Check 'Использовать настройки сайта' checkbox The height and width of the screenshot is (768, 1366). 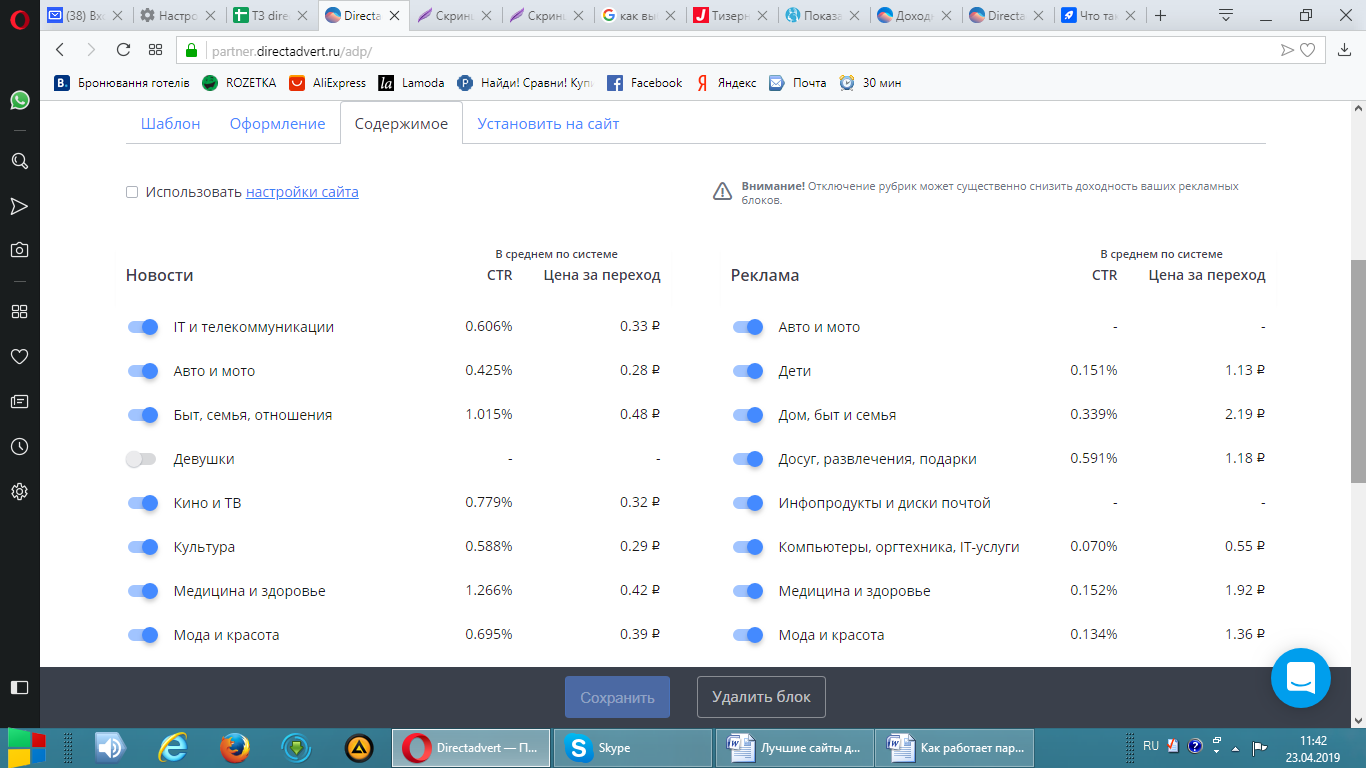(132, 192)
